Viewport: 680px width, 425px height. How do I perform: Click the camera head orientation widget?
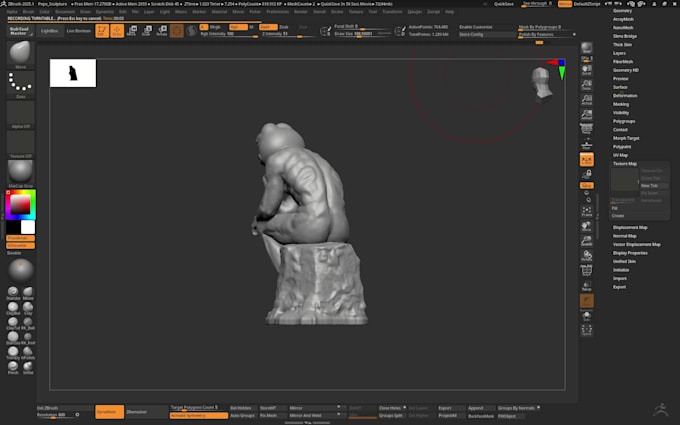[542, 85]
